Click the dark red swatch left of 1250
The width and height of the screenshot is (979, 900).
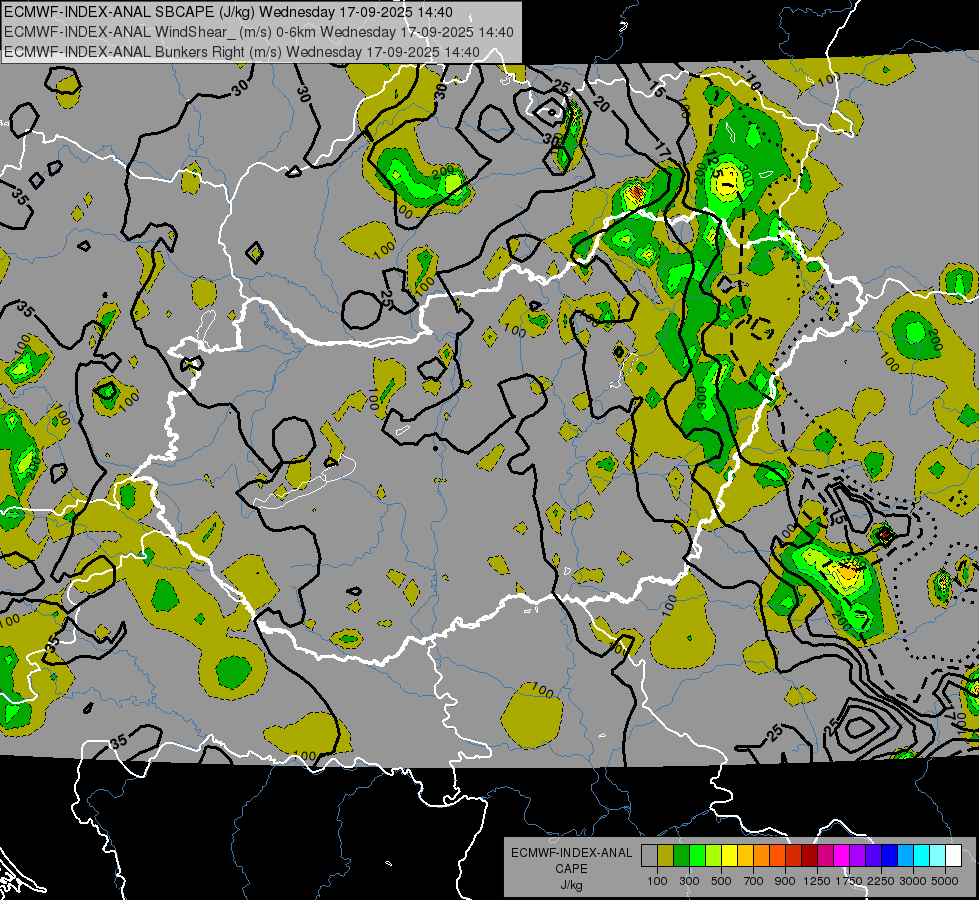click(x=809, y=856)
